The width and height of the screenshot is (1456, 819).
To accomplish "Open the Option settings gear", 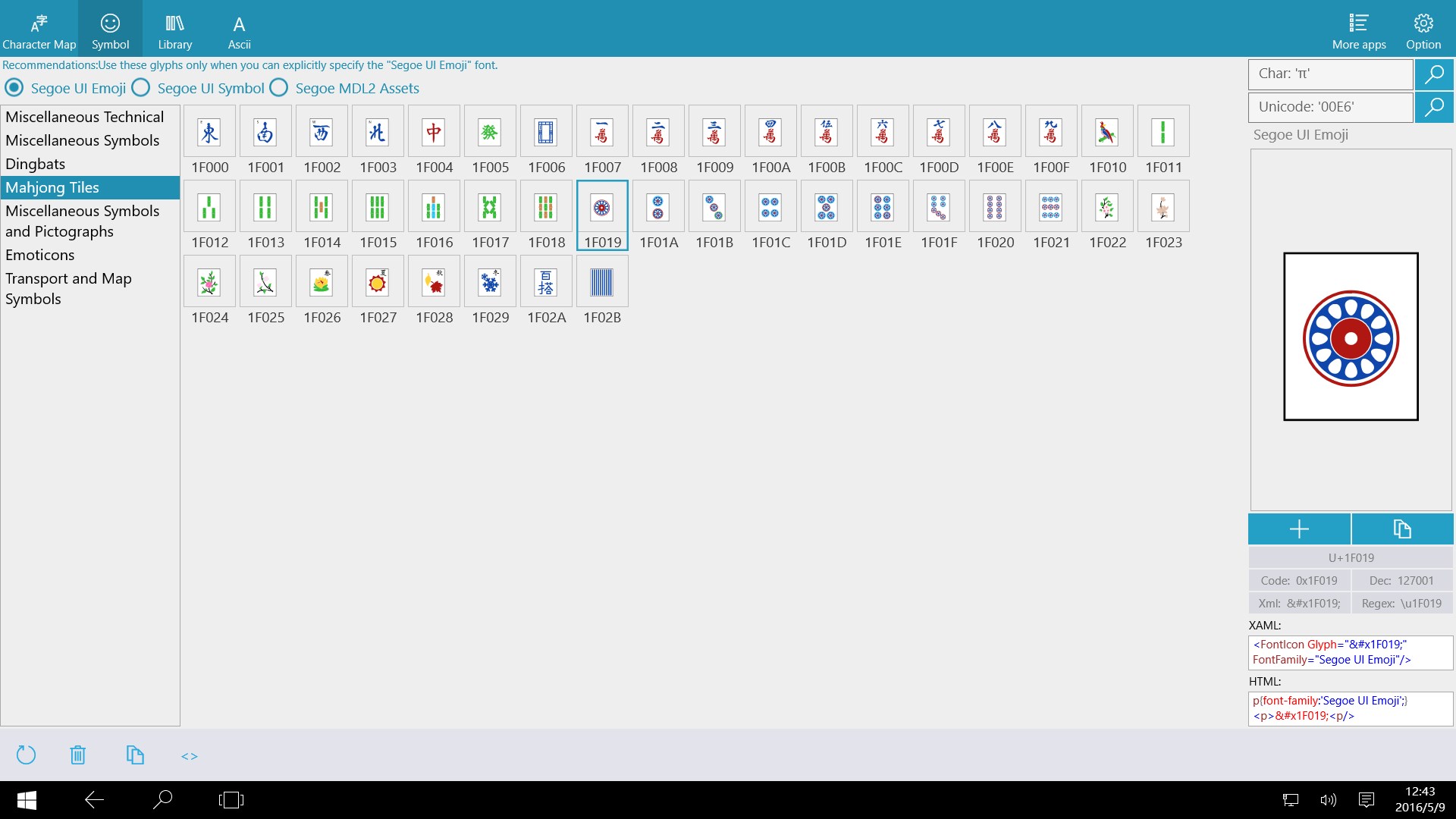I will [x=1423, y=30].
